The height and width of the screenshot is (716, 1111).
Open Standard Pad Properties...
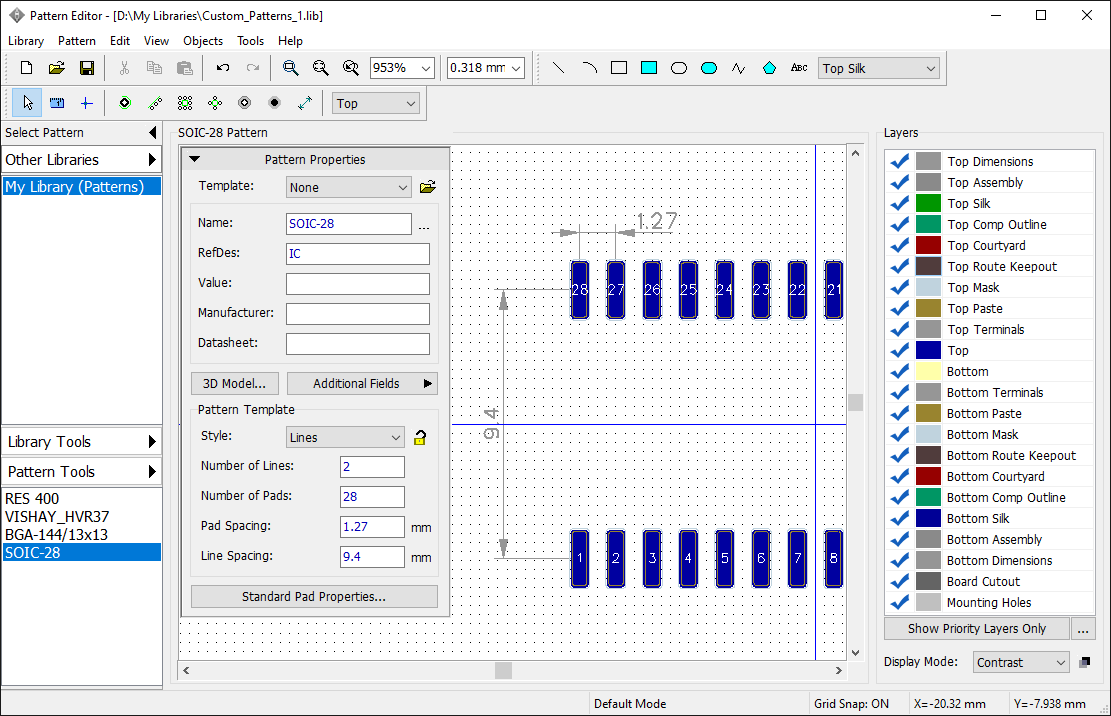314,597
